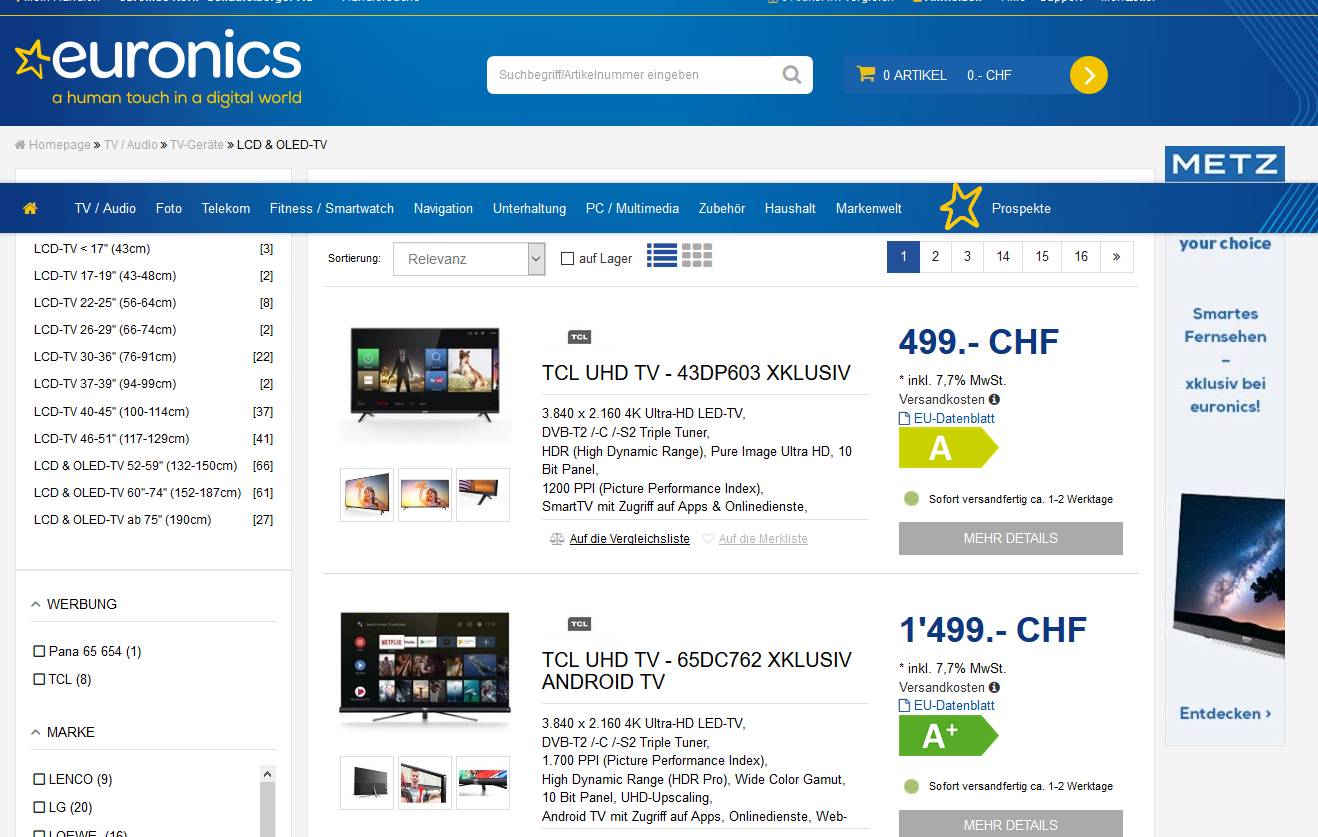Go to home via navigation house icon
This screenshot has height=837, width=1318.
pos(30,208)
